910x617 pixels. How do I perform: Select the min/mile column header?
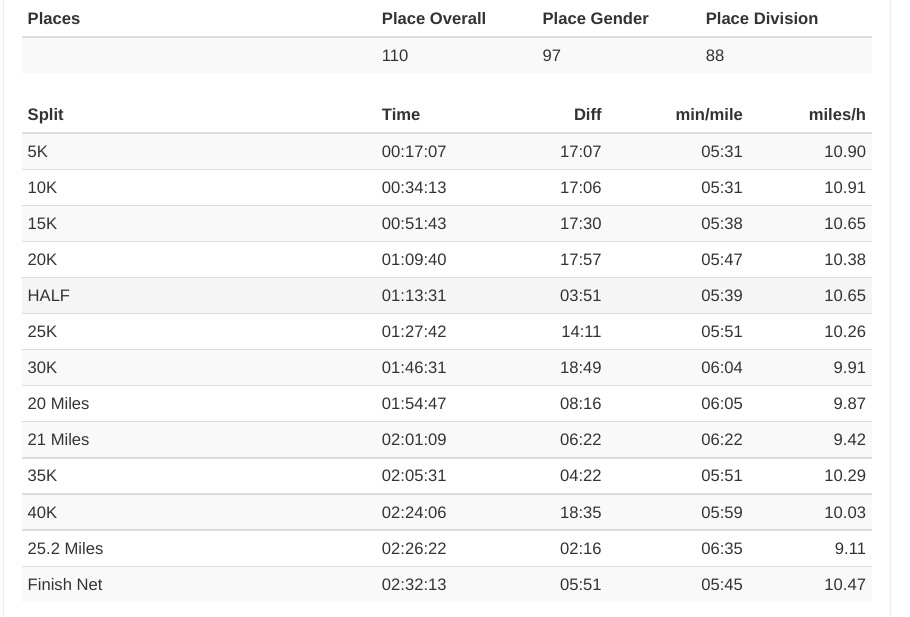[x=709, y=114]
